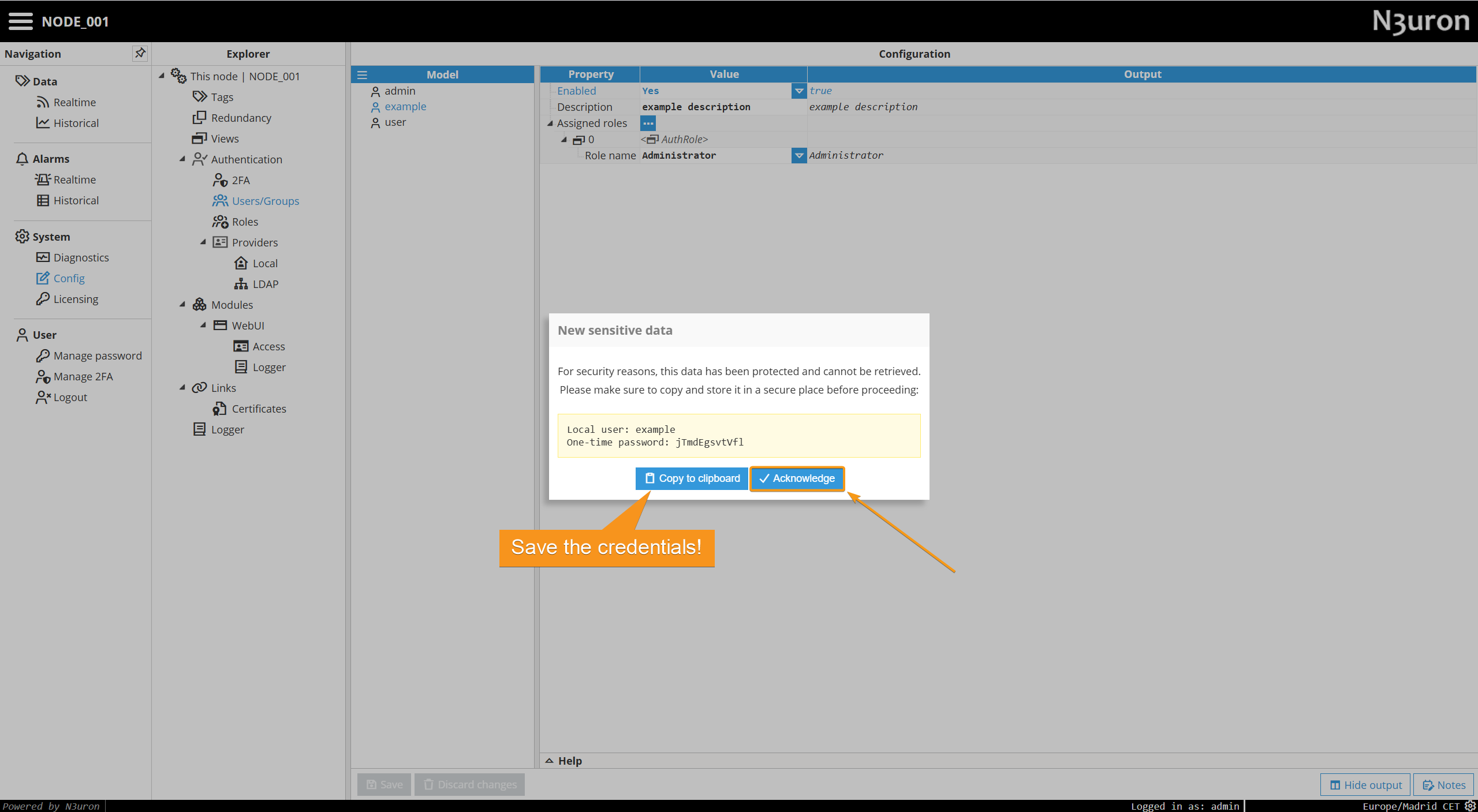The width and height of the screenshot is (1478, 812).
Task: Open the Role name dropdown arrow
Action: tap(798, 155)
